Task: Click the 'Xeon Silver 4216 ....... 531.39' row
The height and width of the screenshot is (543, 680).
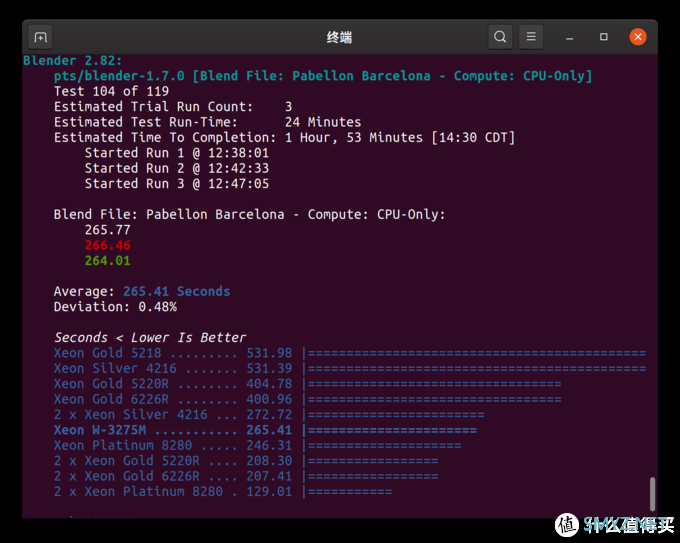Action: pos(350,368)
